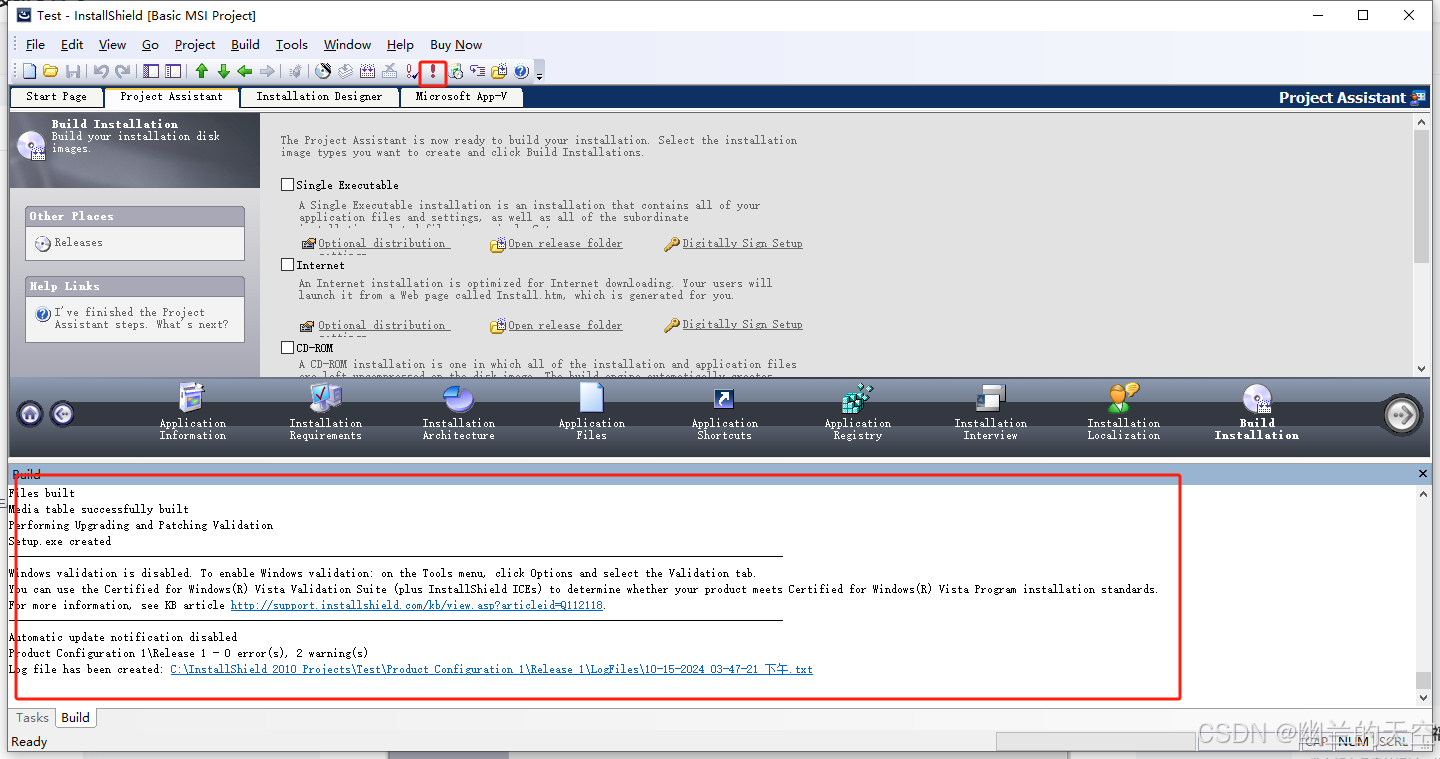Click the round Back button beside Home

(62, 413)
